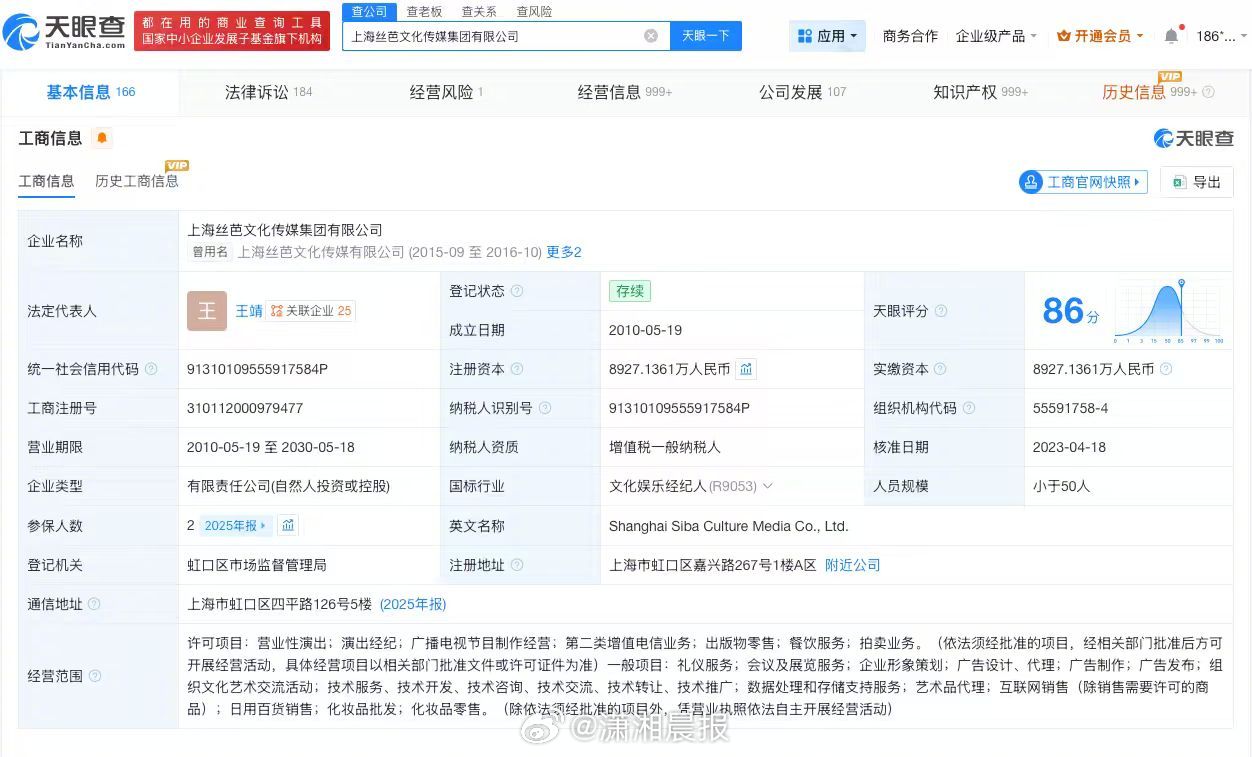1252x757 pixels.
Task: Click the TianYanCha logo at top left
Action: (x=65, y=32)
